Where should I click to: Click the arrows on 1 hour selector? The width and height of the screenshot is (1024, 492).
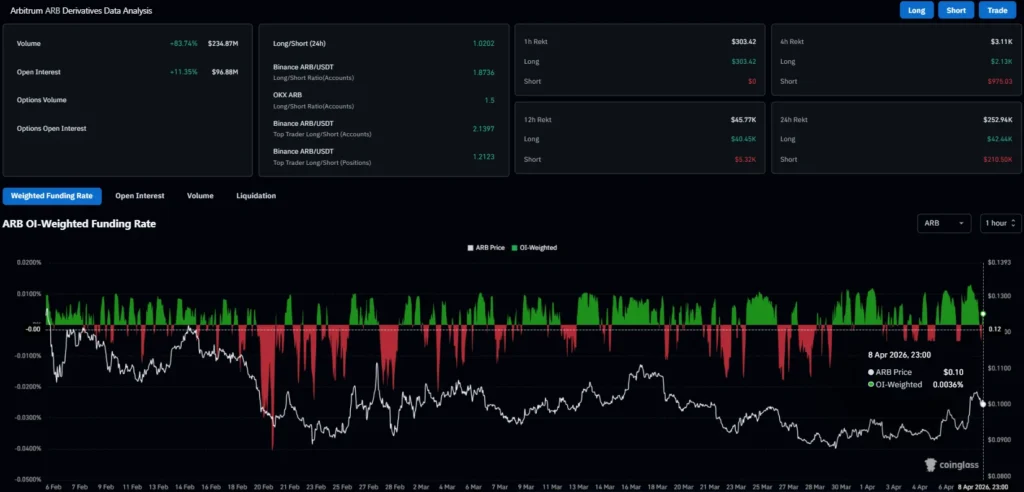(x=1014, y=224)
